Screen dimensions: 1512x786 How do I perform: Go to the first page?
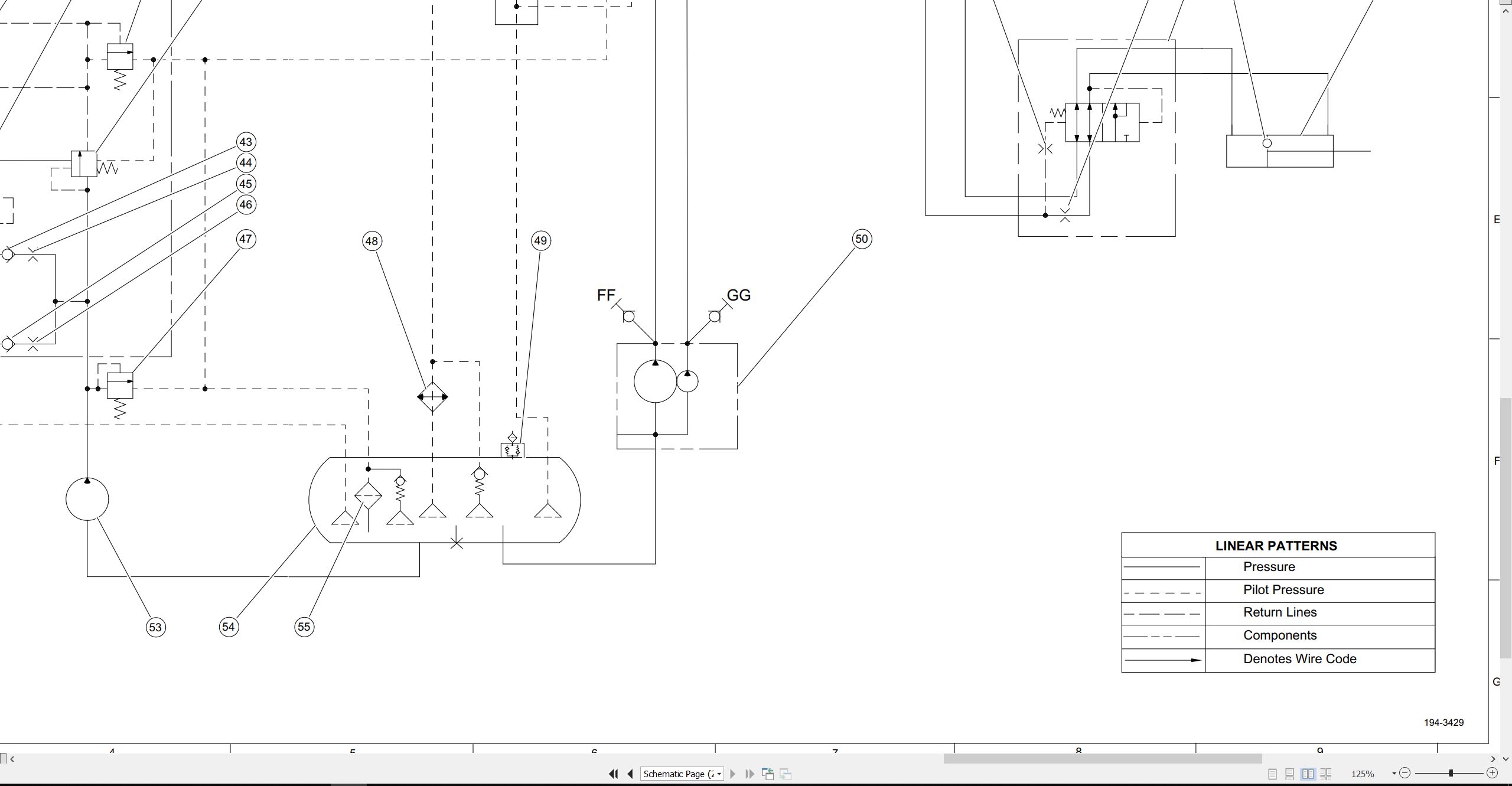coord(613,774)
